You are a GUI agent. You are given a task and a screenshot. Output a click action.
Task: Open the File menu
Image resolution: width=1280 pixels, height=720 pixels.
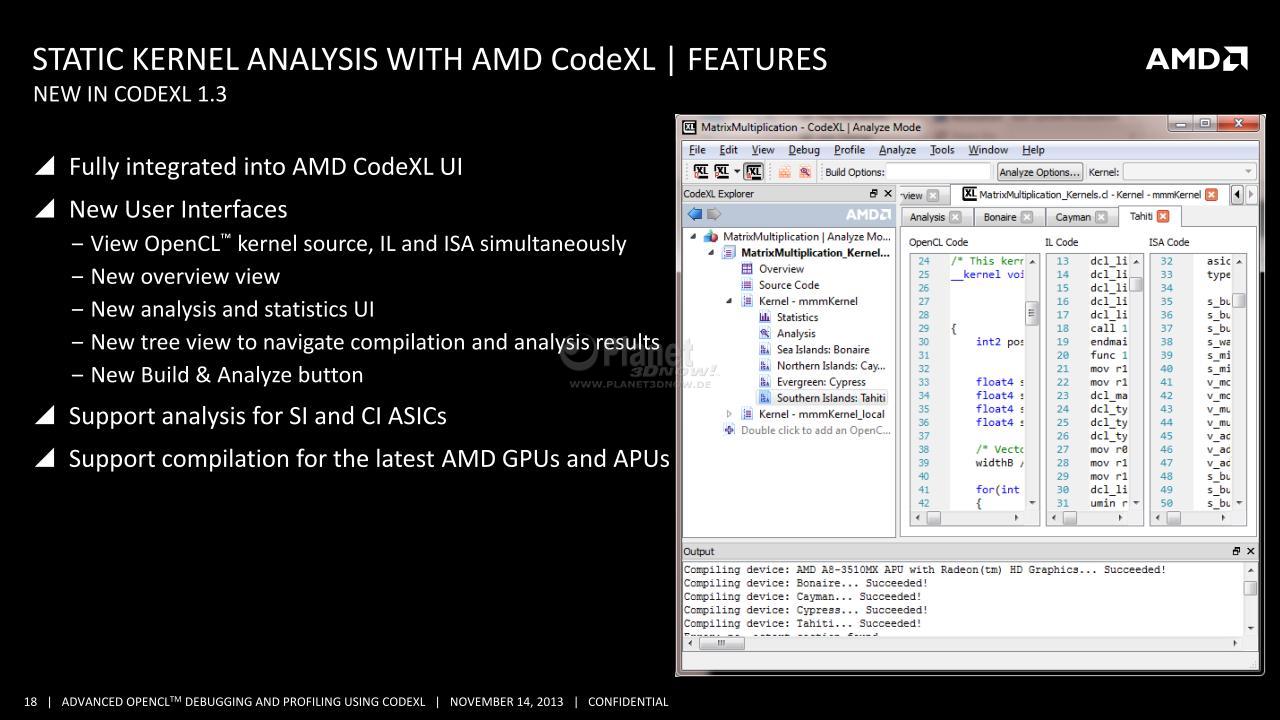[697, 150]
